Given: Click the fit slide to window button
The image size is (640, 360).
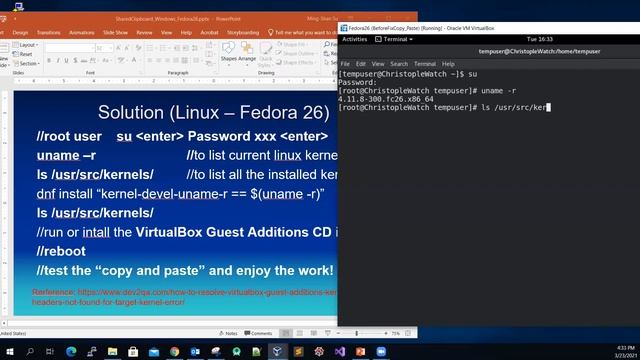Looking at the screenshot, I should pyautogui.click(x=408, y=333).
